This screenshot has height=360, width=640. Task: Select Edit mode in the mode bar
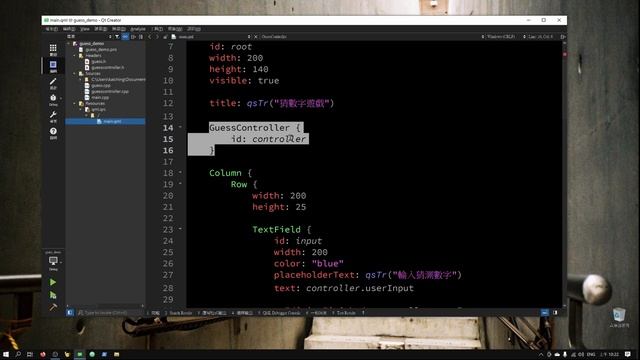click(x=53, y=66)
